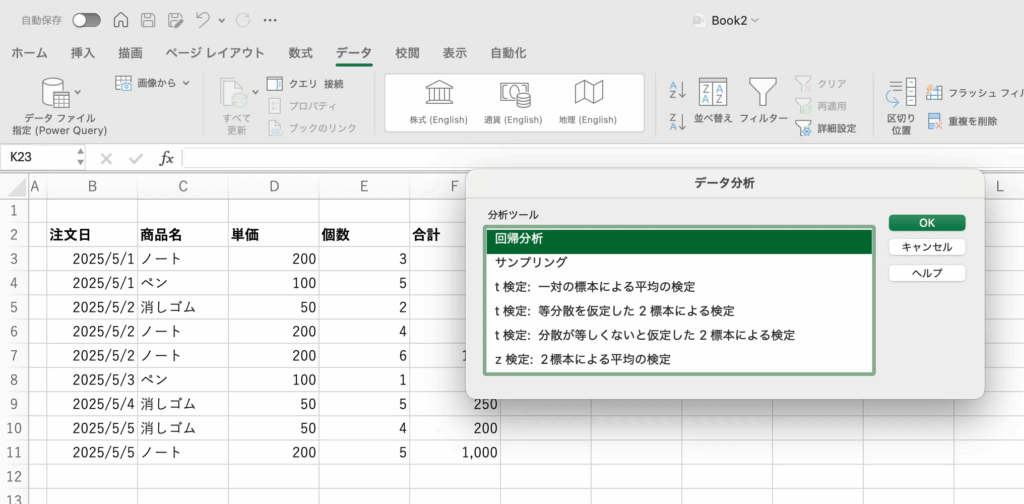Select row 7 header
The height and width of the screenshot is (504, 1024).
tap(14, 356)
